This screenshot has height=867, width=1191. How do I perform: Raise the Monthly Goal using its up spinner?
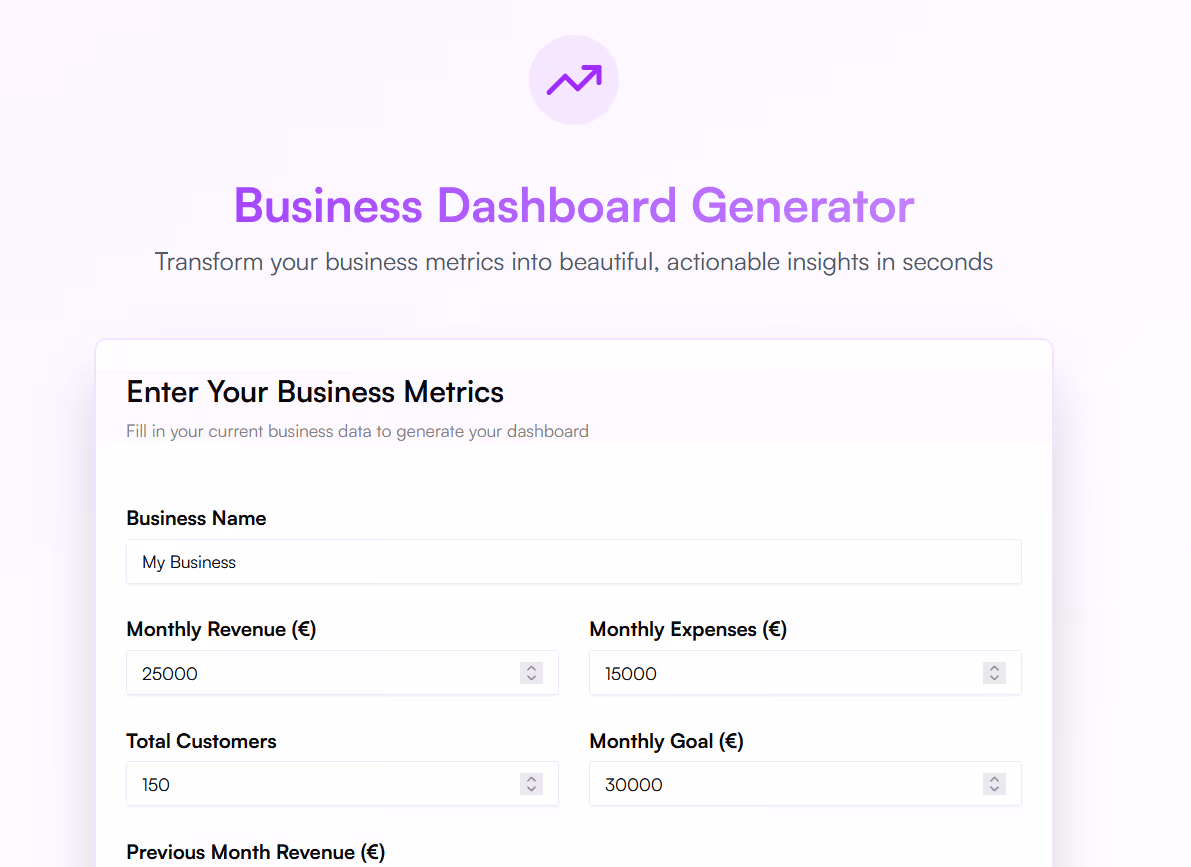pos(994,779)
